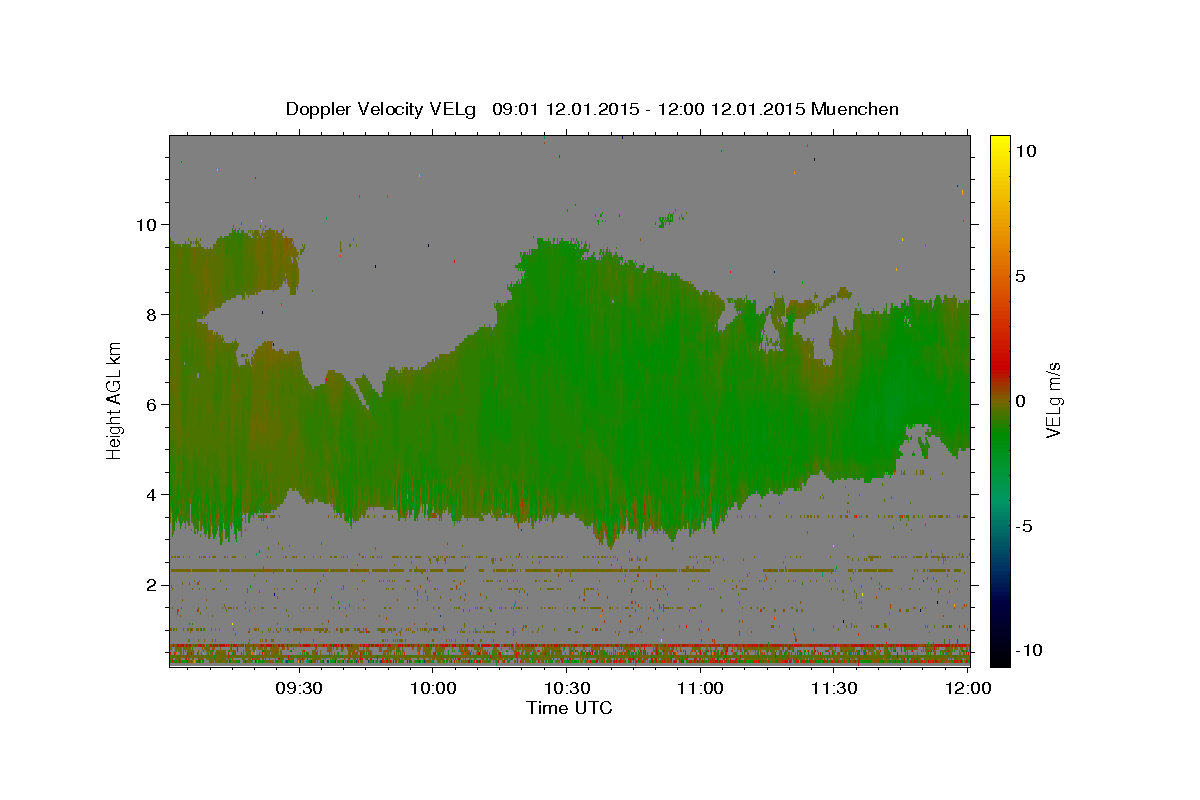Select the 11:00 time tick label
Screen dimensions: 1200x800
pos(700,688)
